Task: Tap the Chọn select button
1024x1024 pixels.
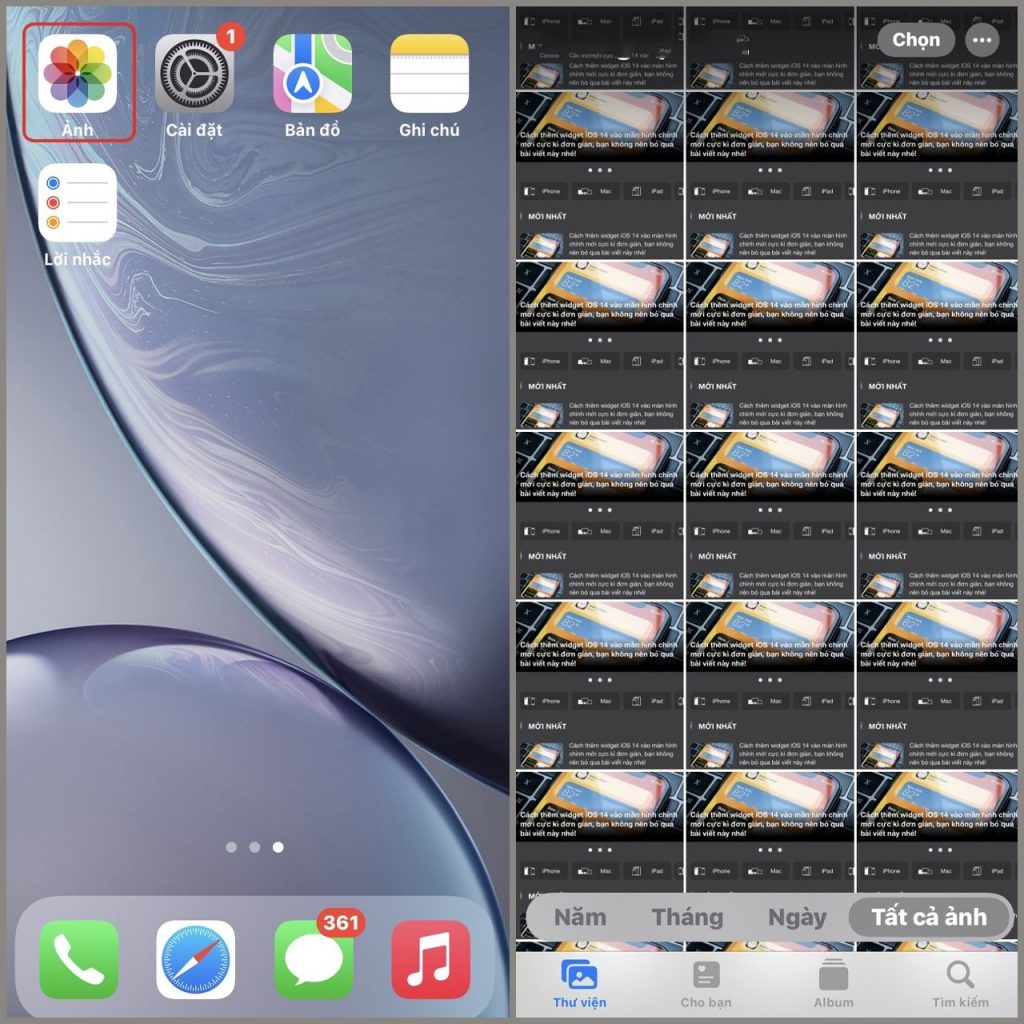Action: tap(916, 40)
